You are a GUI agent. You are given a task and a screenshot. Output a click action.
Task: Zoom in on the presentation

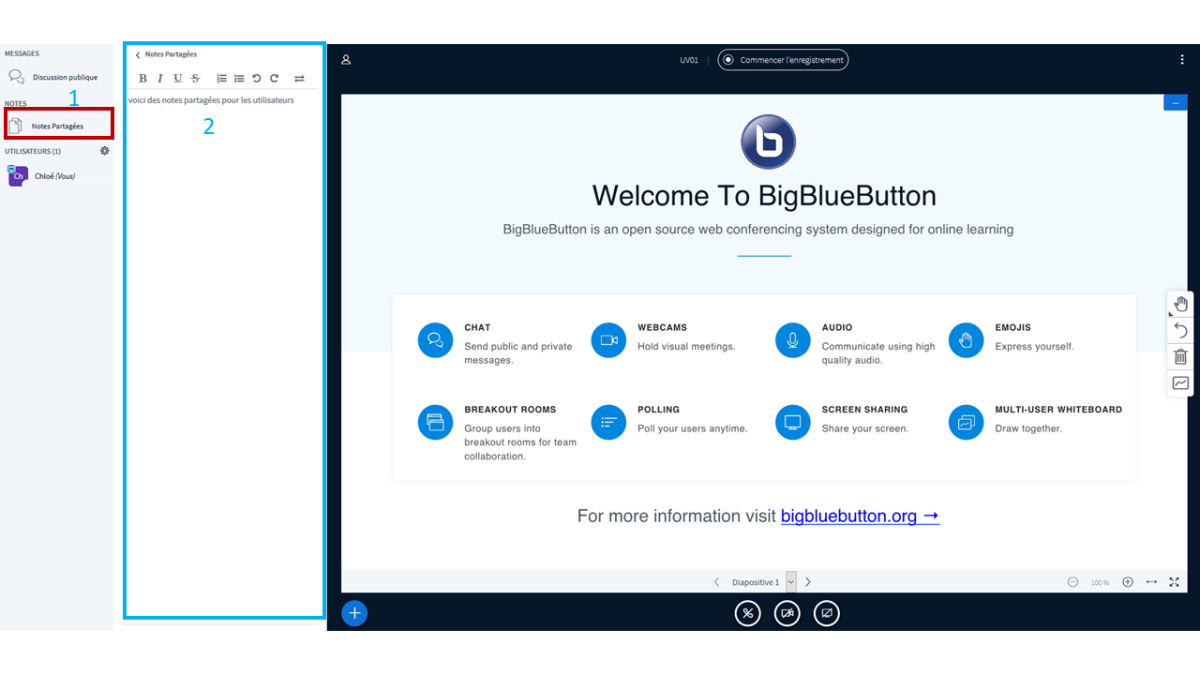[1128, 582]
